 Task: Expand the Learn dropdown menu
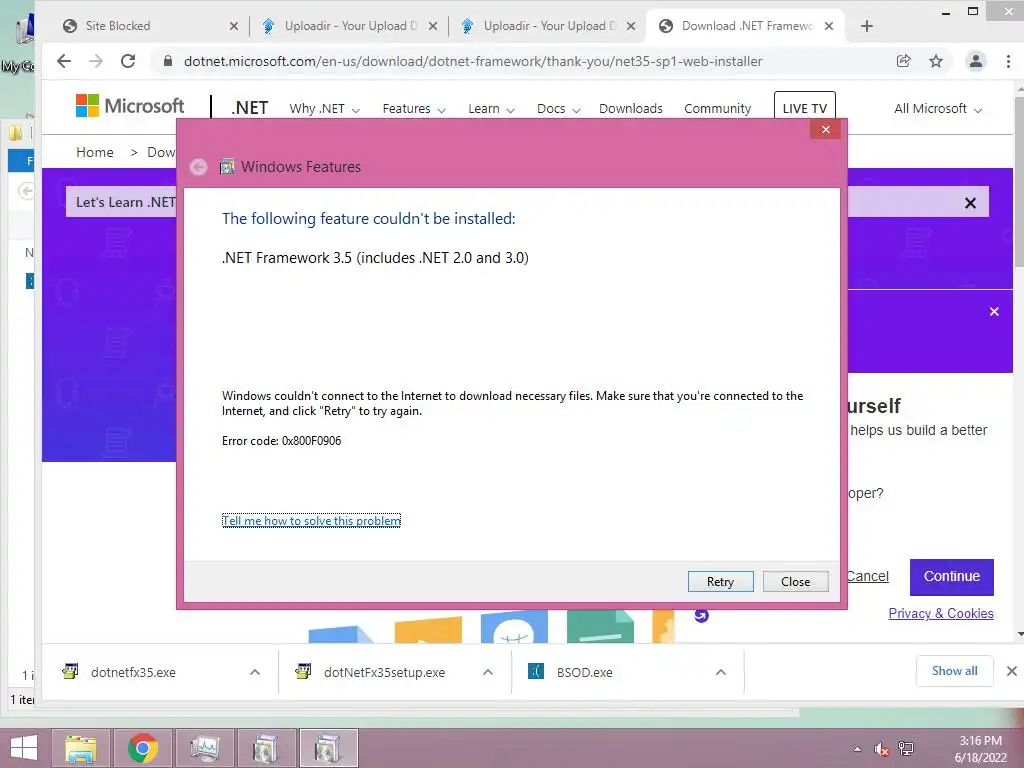[x=491, y=109]
